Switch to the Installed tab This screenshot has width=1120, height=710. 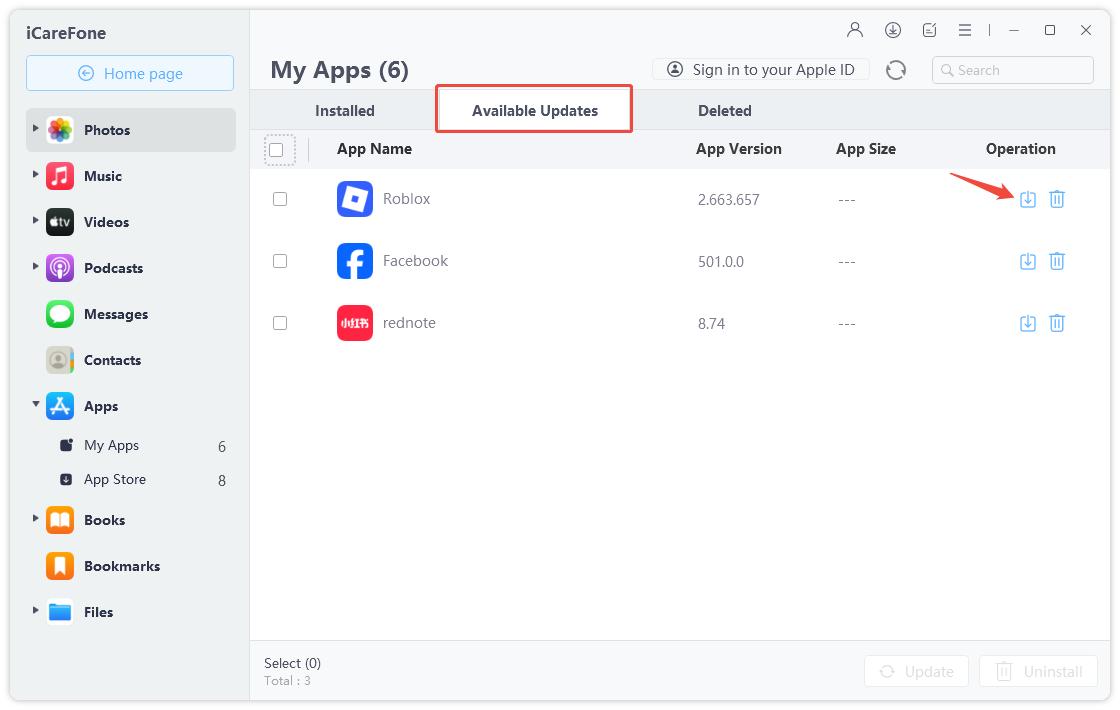coord(345,111)
